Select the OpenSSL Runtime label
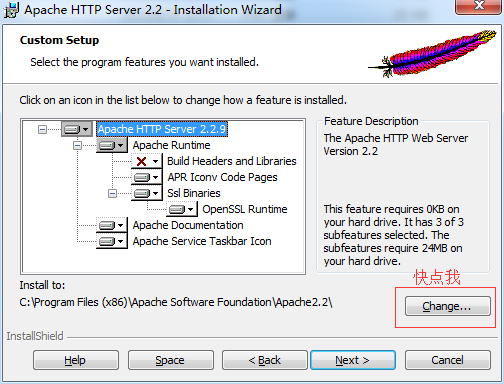This screenshot has height=384, width=504. click(245, 209)
